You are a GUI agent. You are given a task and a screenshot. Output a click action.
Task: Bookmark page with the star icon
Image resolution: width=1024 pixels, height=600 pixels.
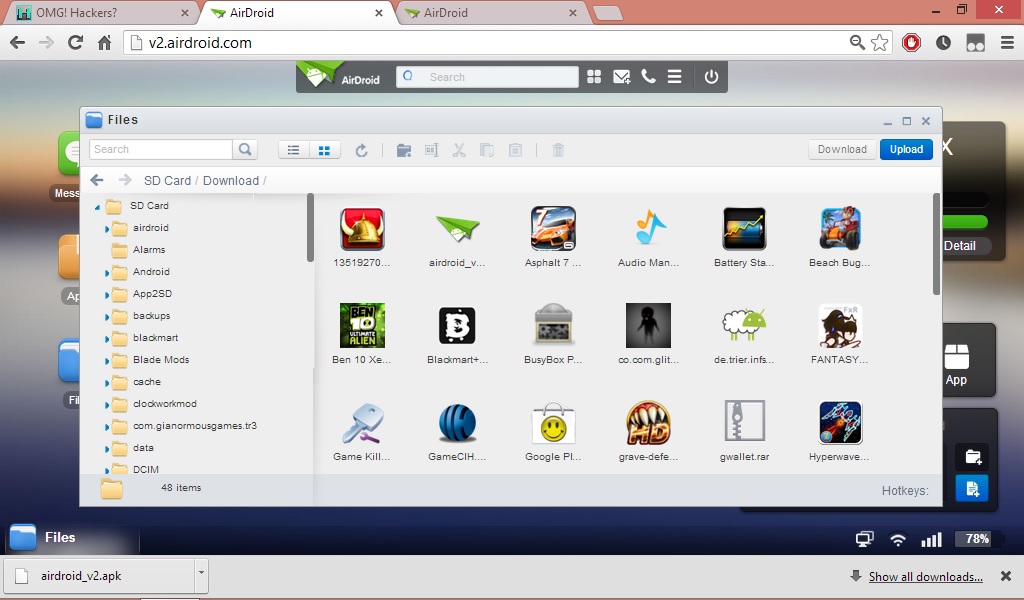pyautogui.click(x=880, y=42)
